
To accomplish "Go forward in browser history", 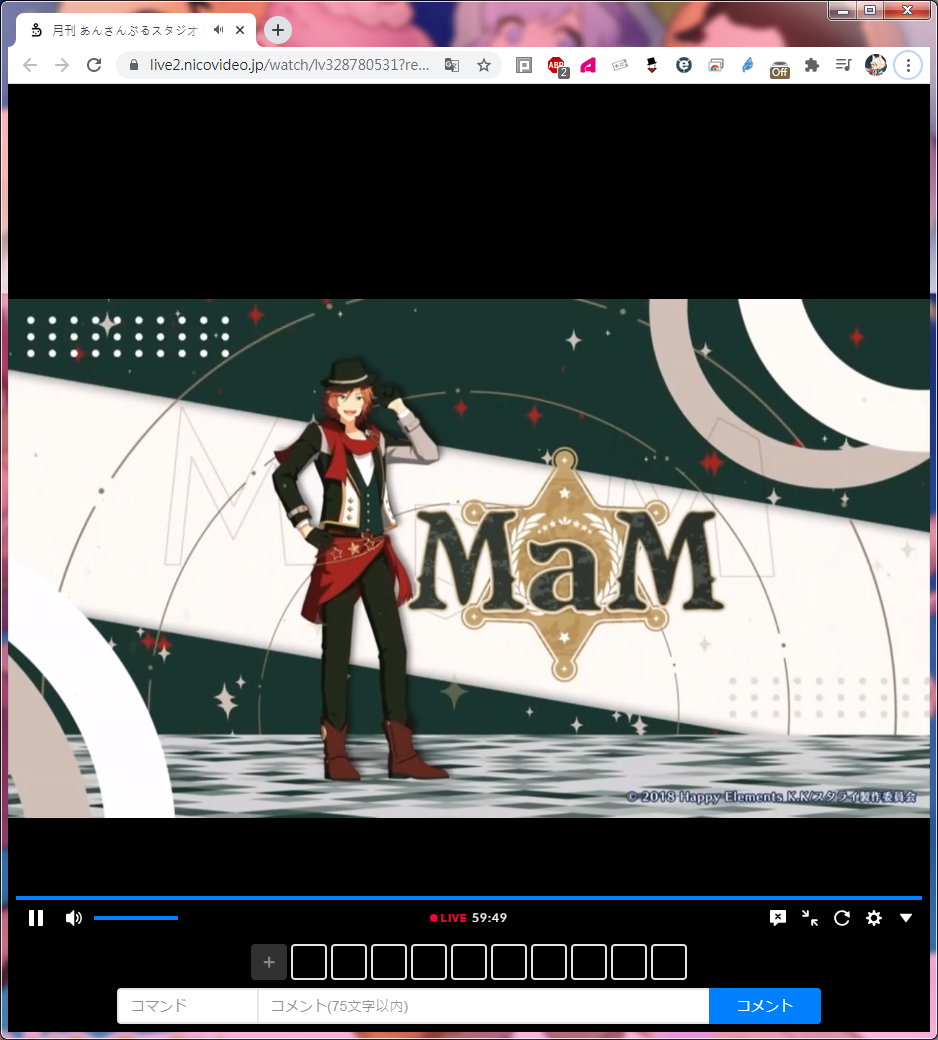I will tap(62, 65).
